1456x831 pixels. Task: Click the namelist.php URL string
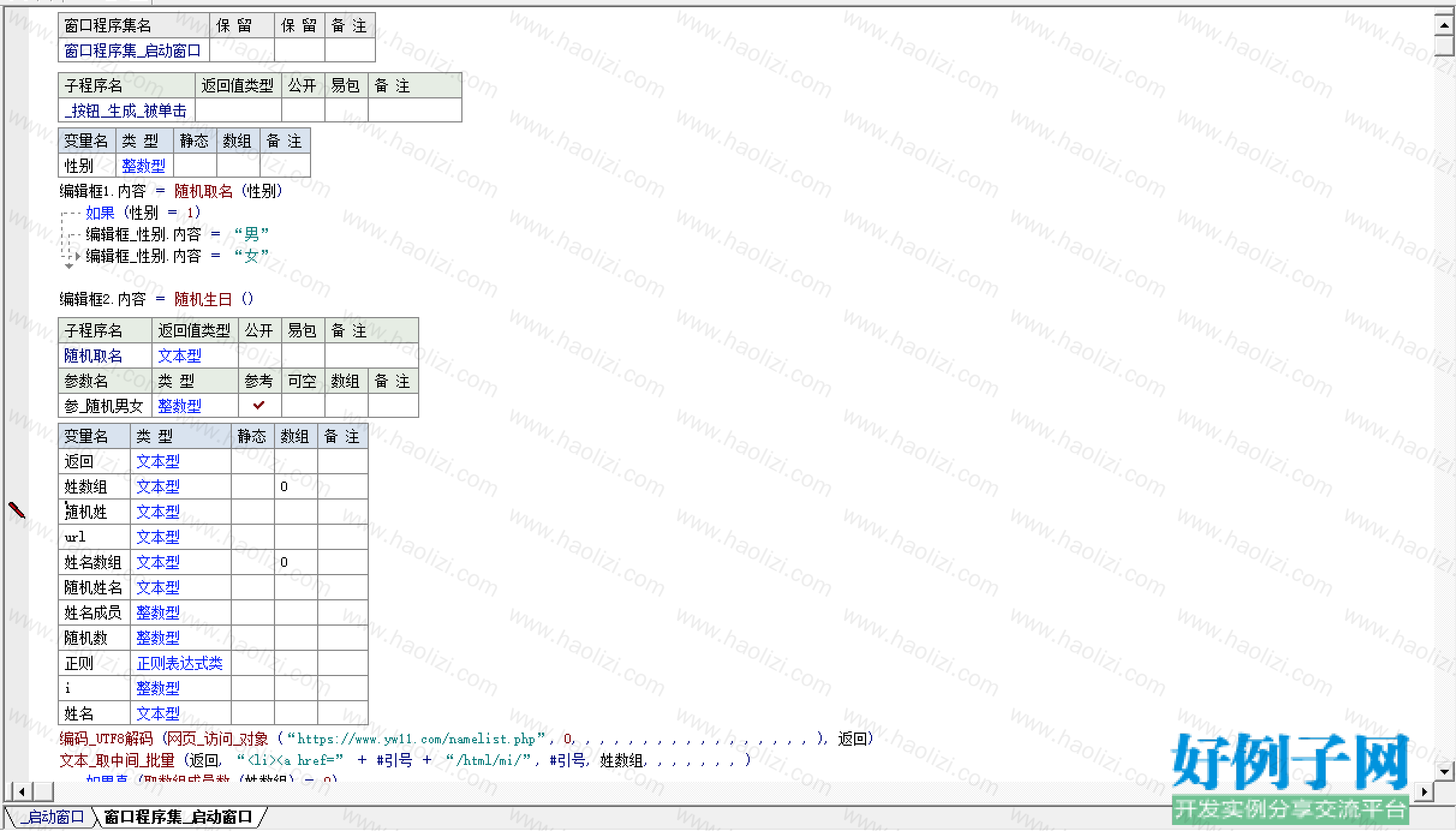416,739
